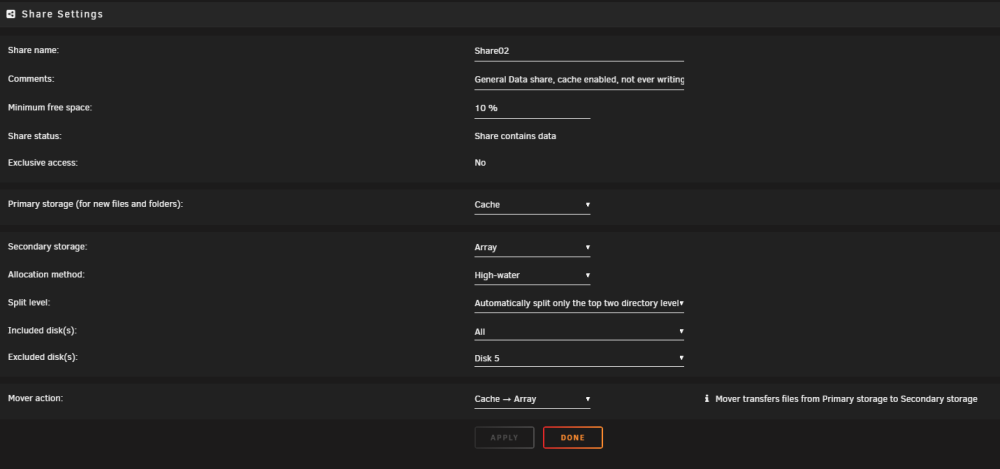Click the 'Primary storage (for new files and folders):' label
The width and height of the screenshot is (1000, 469).
[x=95, y=204]
